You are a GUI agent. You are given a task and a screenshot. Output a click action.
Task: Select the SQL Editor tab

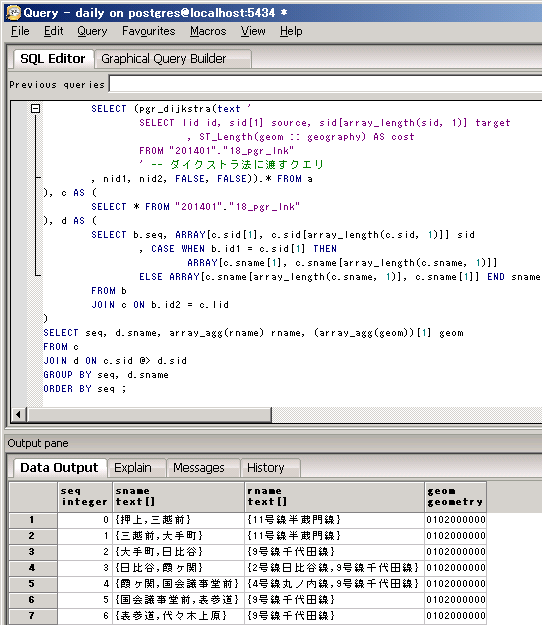(x=53, y=59)
